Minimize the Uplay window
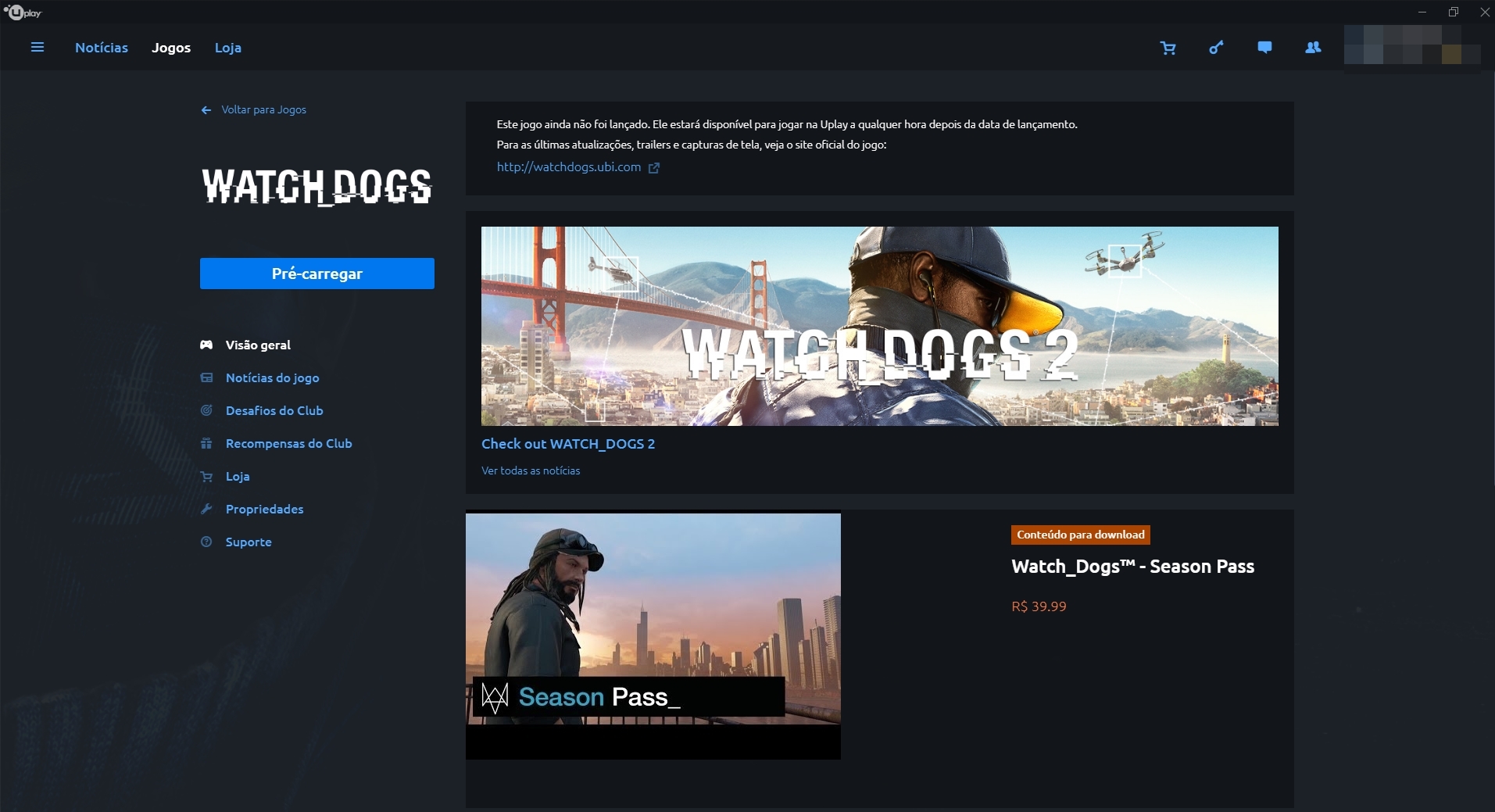 pyautogui.click(x=1422, y=12)
